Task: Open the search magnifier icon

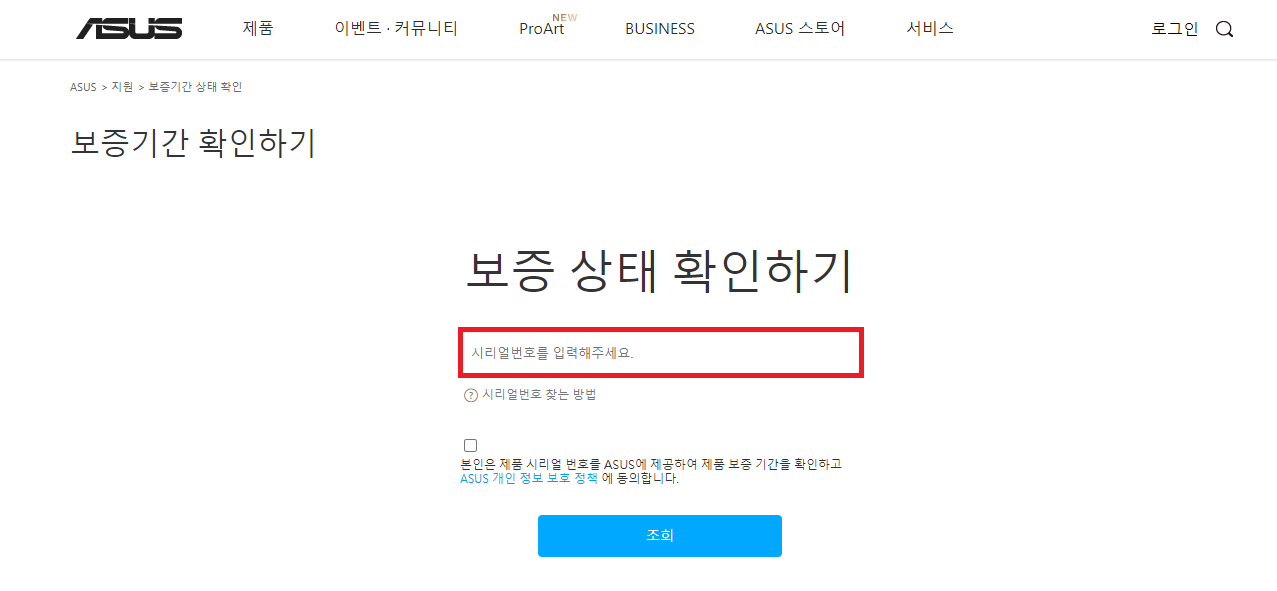Action: (1224, 29)
